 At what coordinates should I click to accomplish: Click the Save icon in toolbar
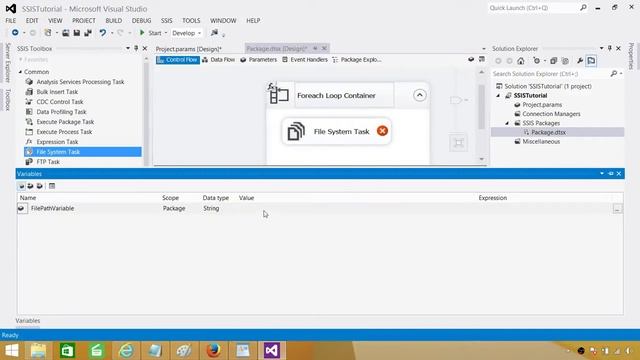point(77,33)
